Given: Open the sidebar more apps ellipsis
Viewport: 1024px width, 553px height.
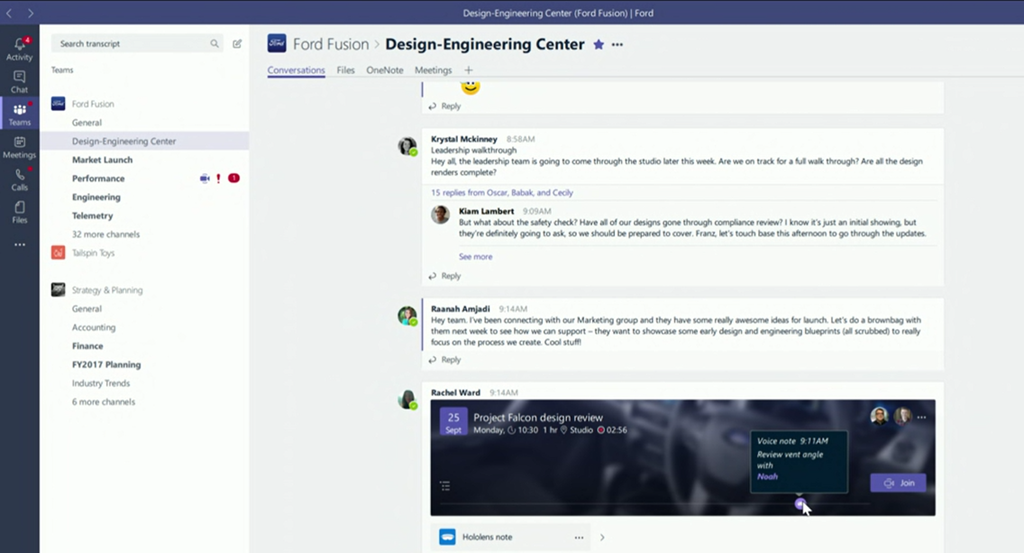Looking at the screenshot, I should click(x=20, y=244).
